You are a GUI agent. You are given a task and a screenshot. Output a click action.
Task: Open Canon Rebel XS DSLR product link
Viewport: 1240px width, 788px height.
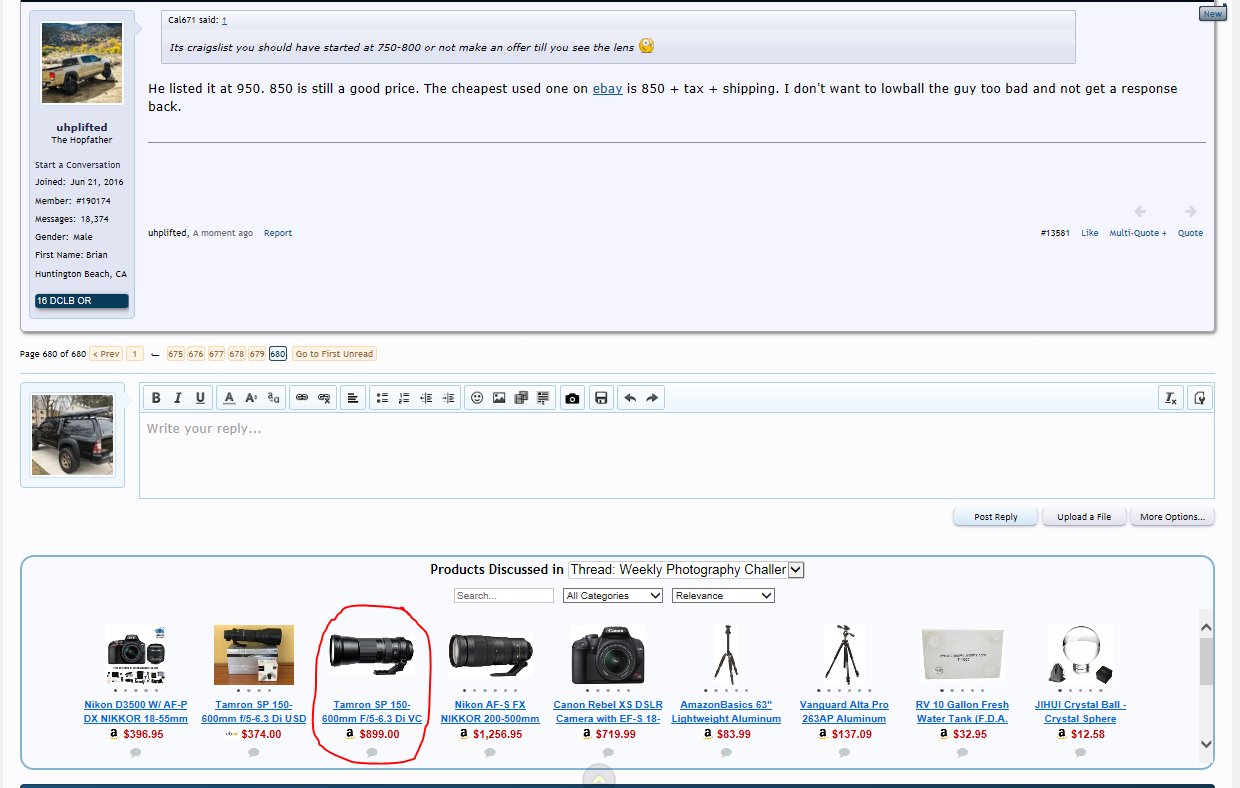608,711
